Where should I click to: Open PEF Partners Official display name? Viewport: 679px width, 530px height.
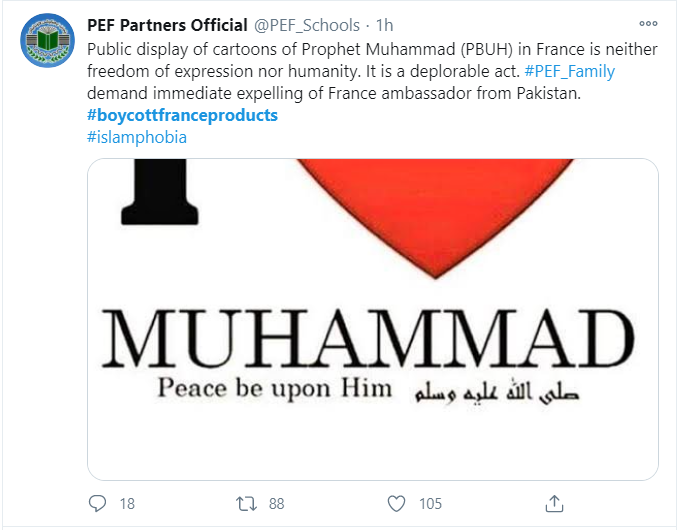pos(168,25)
